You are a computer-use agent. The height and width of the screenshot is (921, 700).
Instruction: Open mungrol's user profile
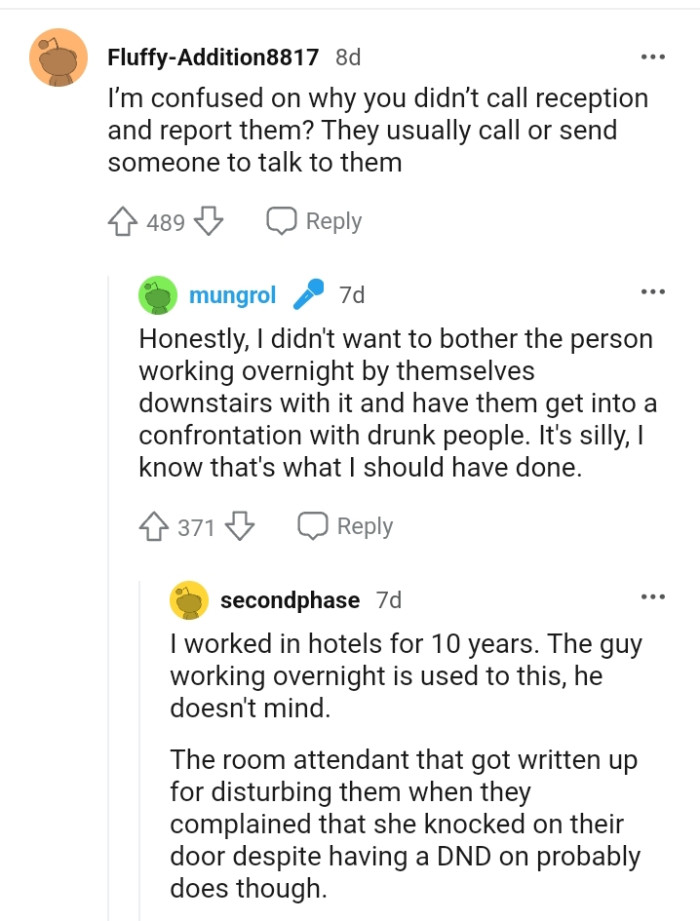[x=232, y=294]
